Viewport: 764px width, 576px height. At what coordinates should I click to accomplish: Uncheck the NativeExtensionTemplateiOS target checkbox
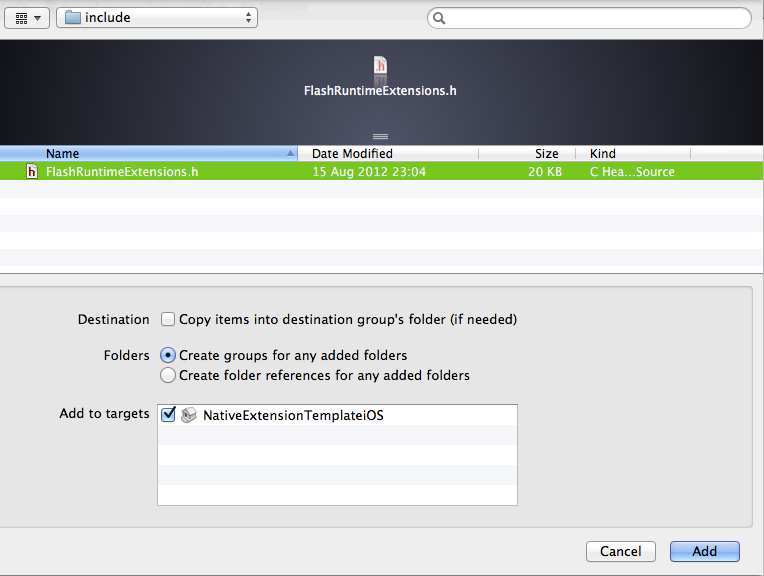tap(168, 415)
